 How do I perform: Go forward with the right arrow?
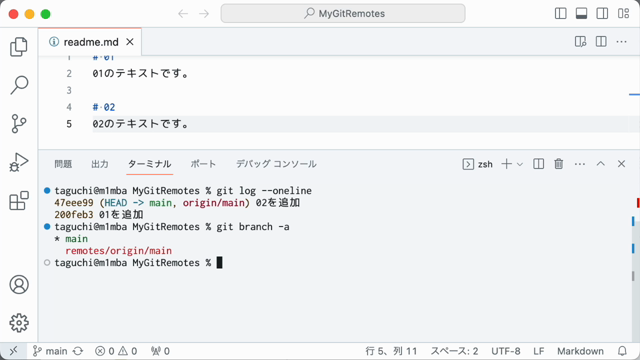204,13
